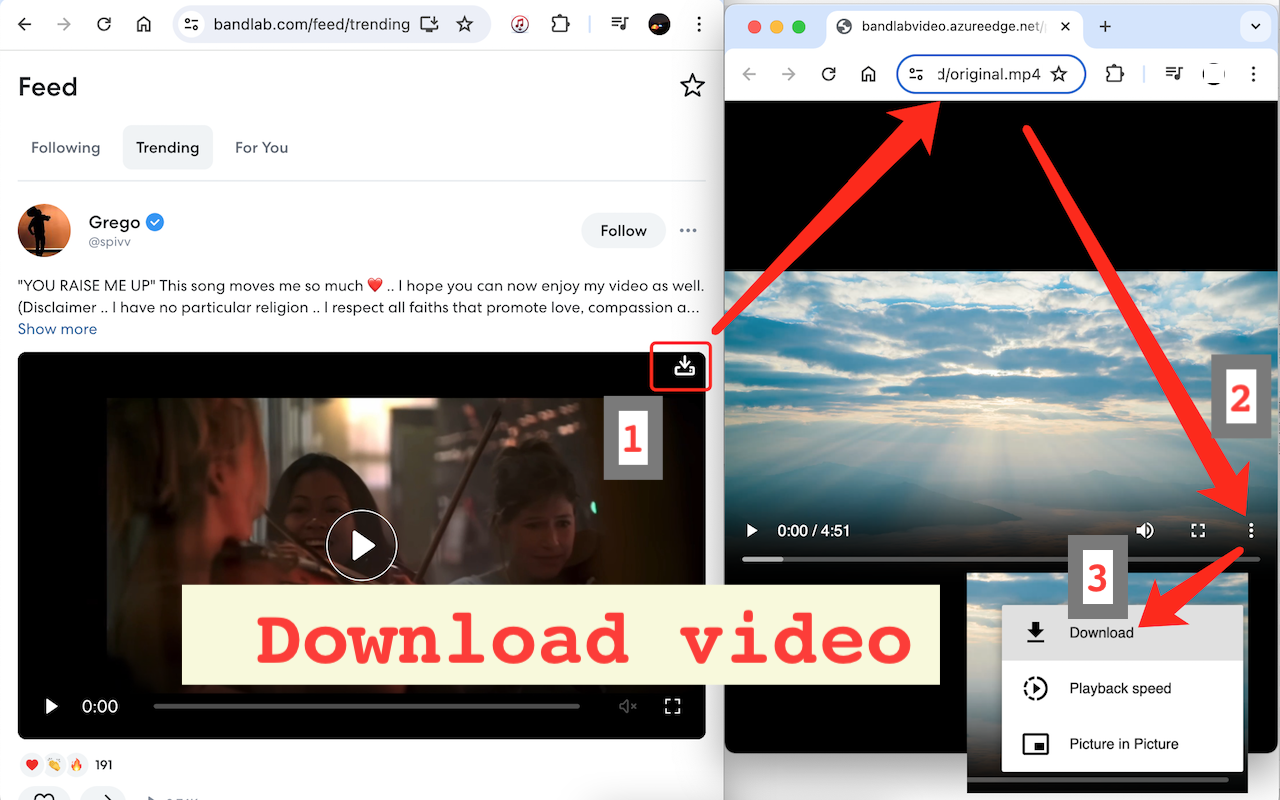This screenshot has height=800, width=1280.
Task: Click the Chrome profile avatar icon
Action: tap(659, 25)
